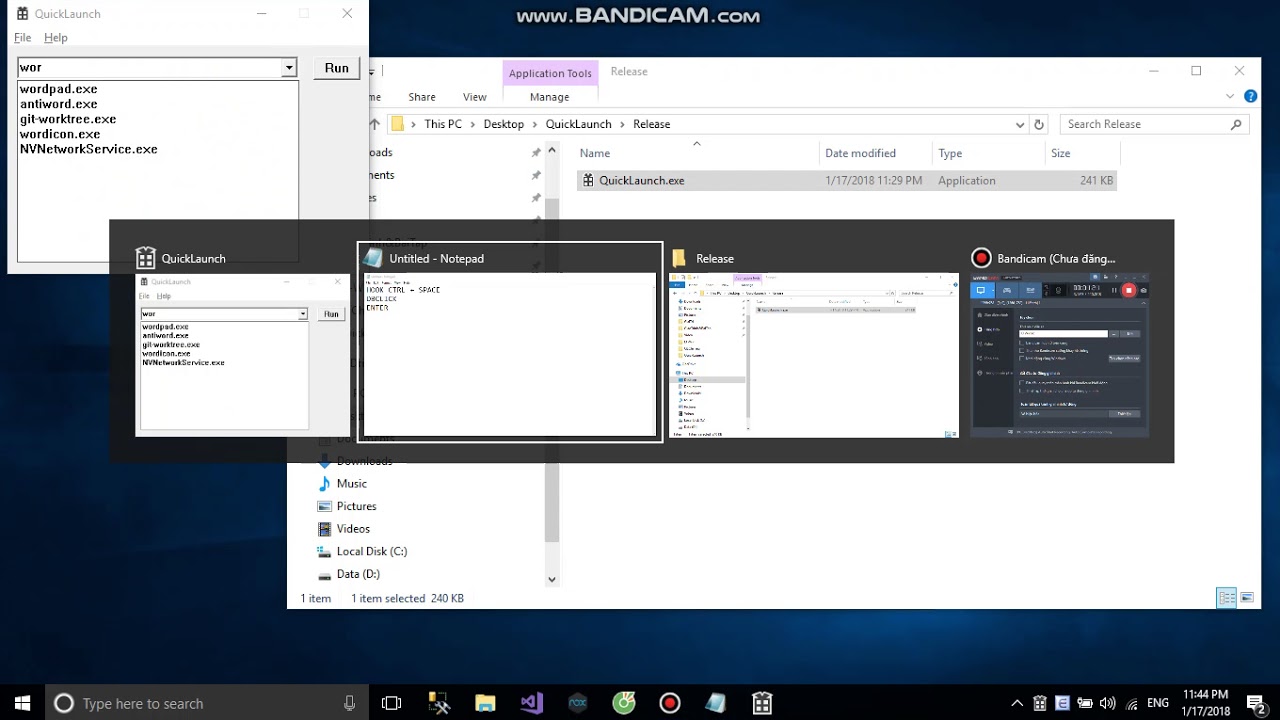This screenshot has width=1280, height=720.
Task: Click the red Bandicam record taskbar icon
Action: coord(670,703)
